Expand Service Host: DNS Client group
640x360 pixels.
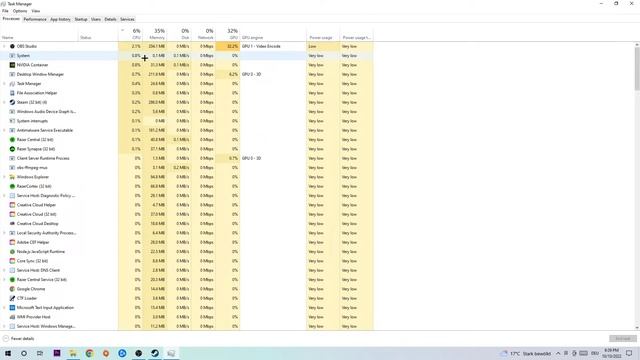tap(4, 270)
